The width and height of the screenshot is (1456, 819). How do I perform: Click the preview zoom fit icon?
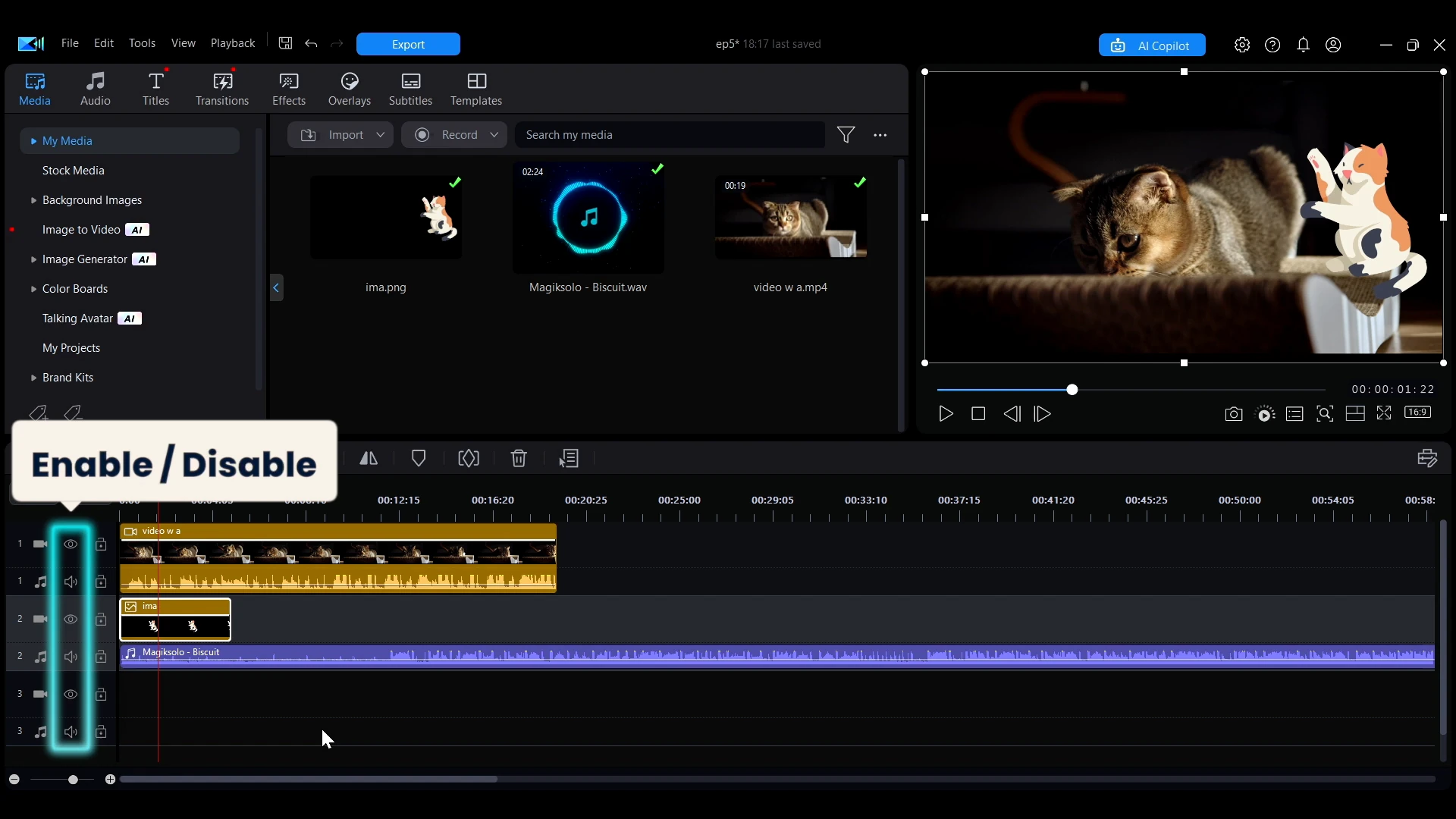click(x=1325, y=414)
